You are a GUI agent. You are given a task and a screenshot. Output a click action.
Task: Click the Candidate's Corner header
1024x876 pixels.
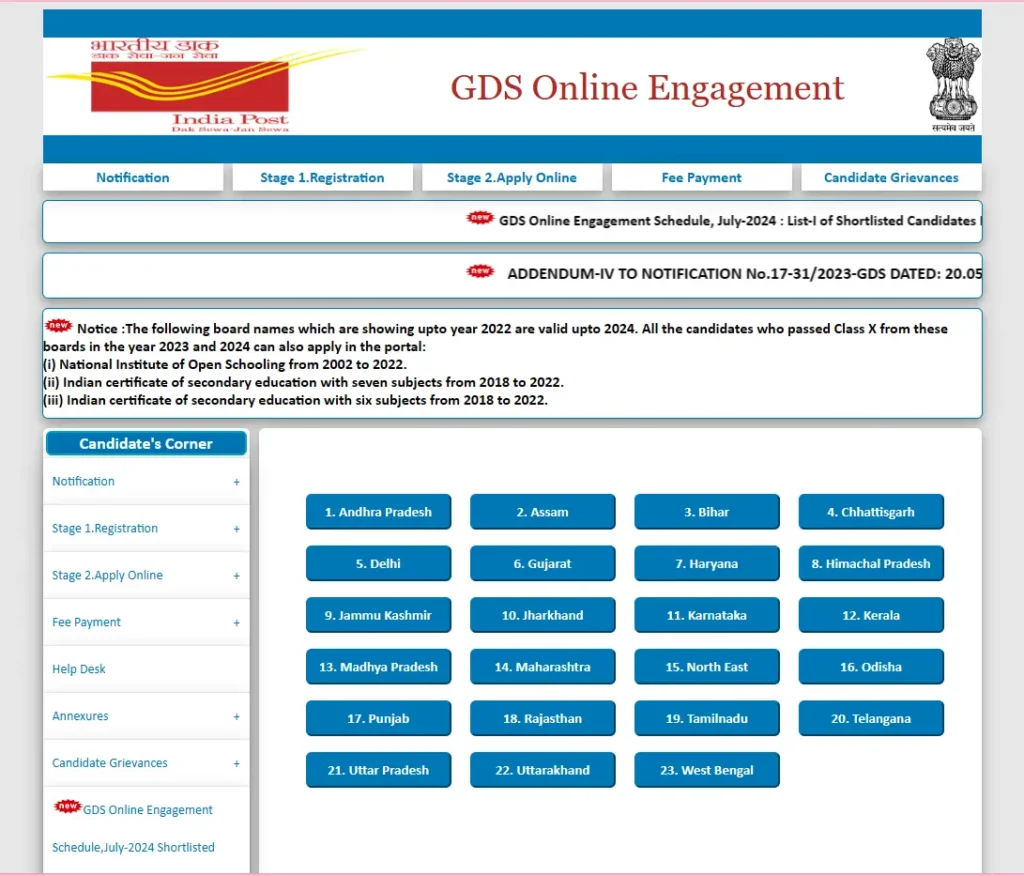[x=146, y=444]
